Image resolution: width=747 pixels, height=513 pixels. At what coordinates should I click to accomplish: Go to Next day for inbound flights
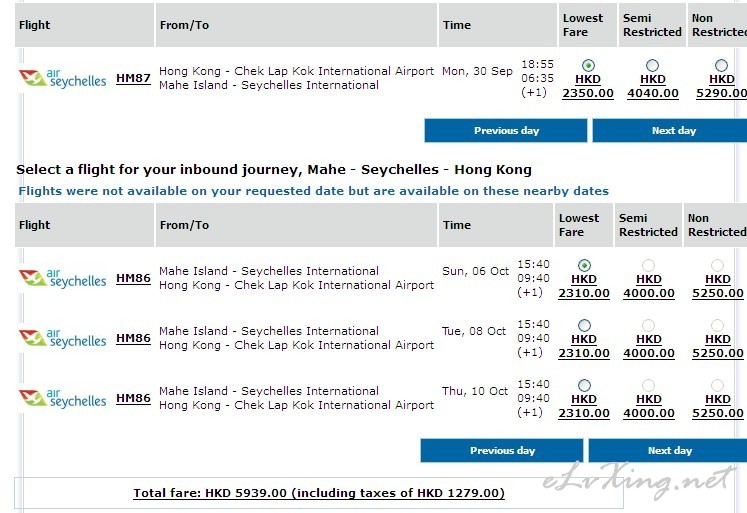point(668,451)
